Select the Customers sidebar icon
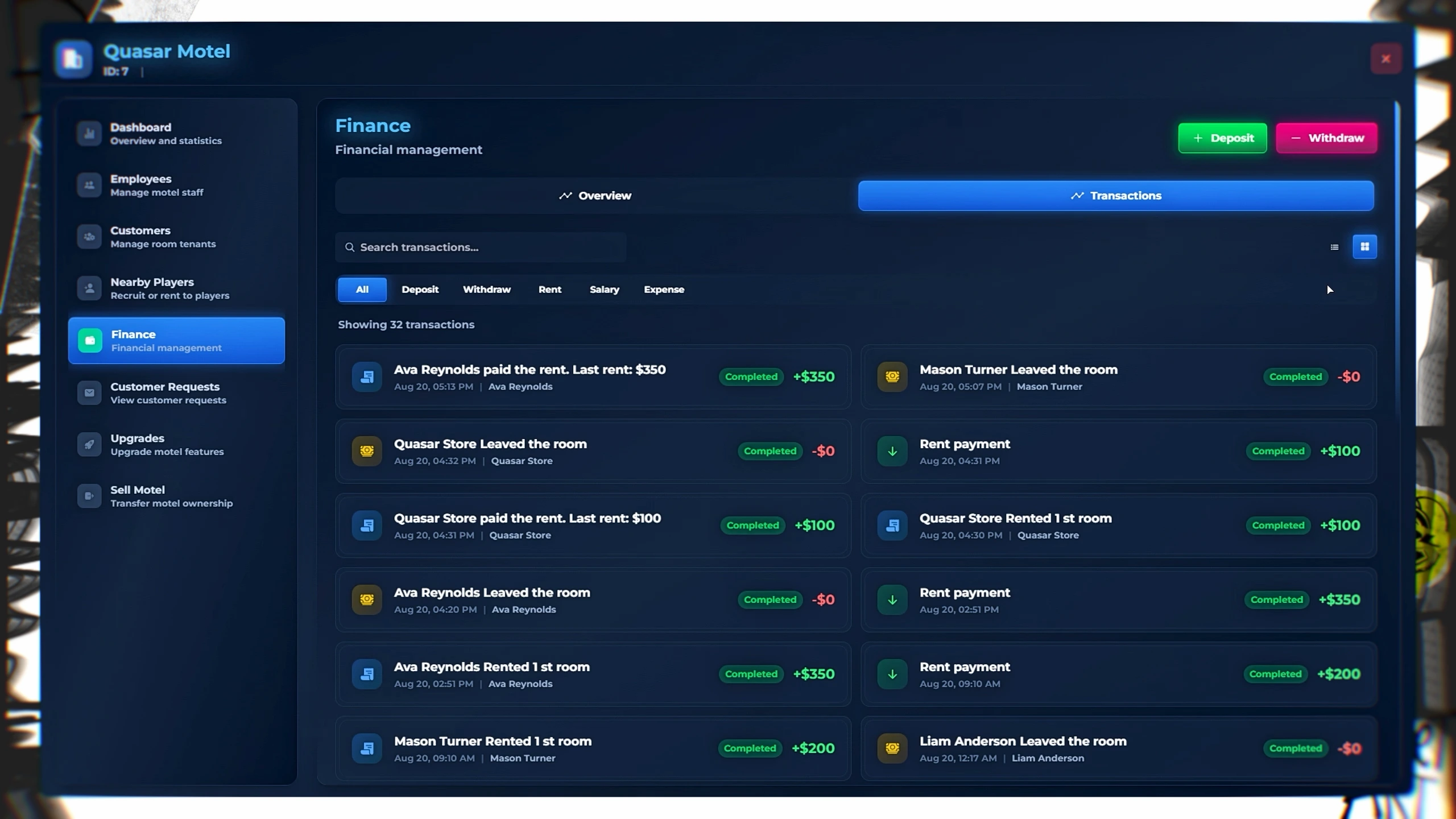 (x=89, y=237)
